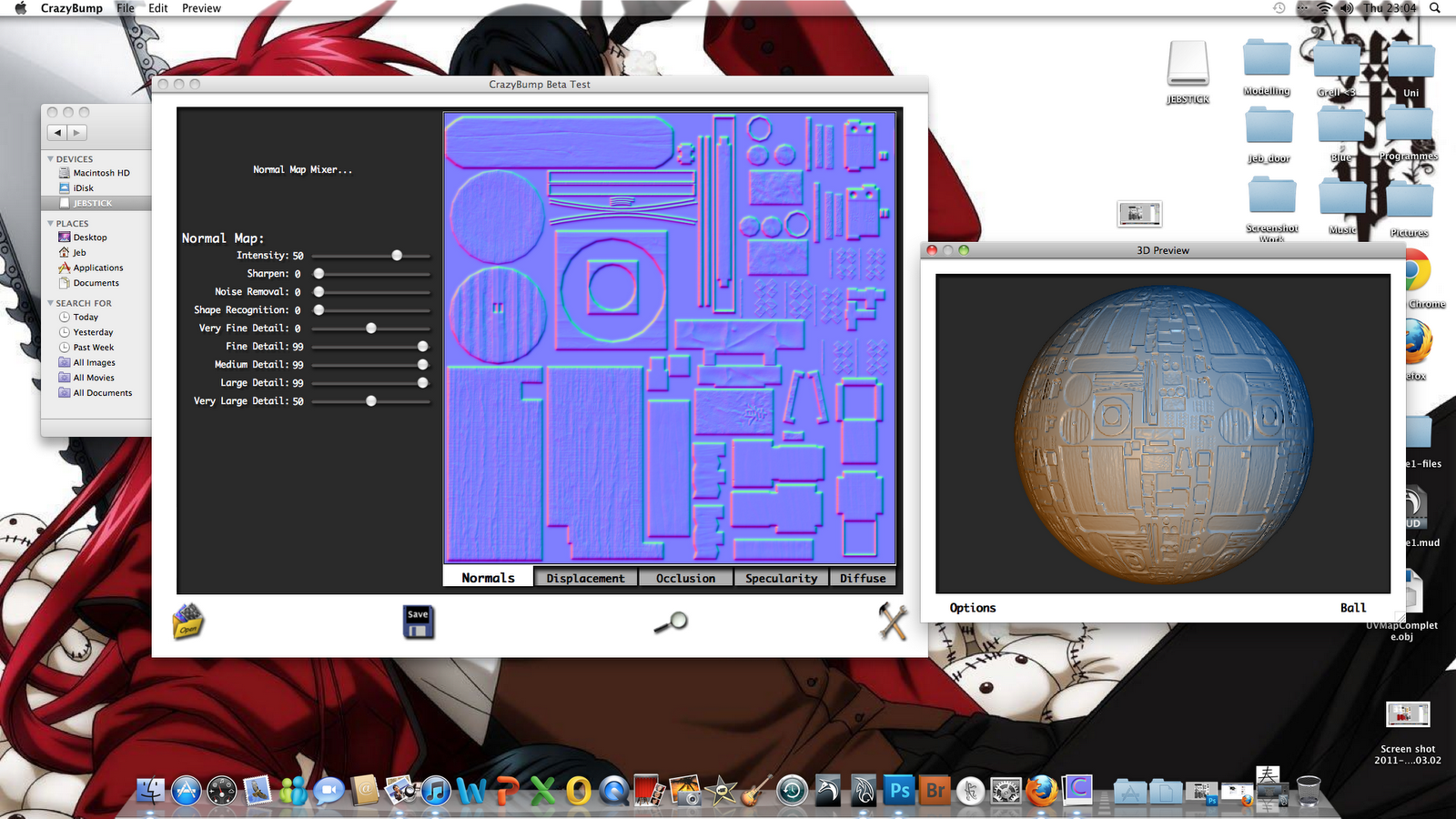Image resolution: width=1456 pixels, height=819 pixels.
Task: Open GarageBand from the Dock
Action: [756, 791]
